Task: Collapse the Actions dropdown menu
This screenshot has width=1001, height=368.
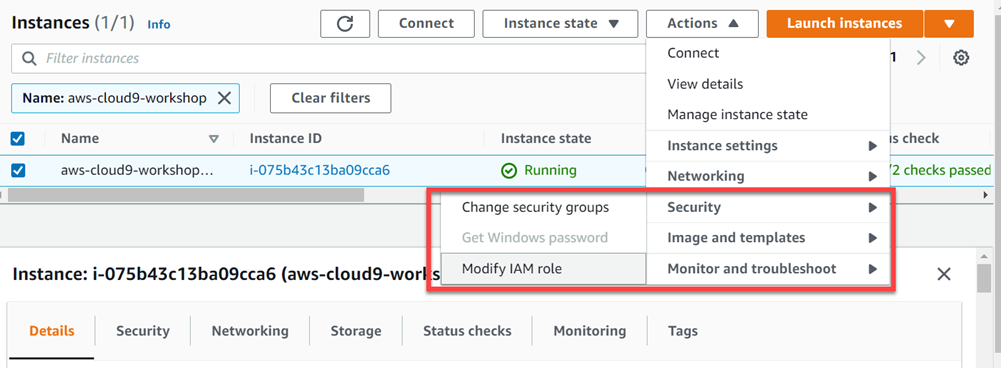Action: click(x=702, y=24)
